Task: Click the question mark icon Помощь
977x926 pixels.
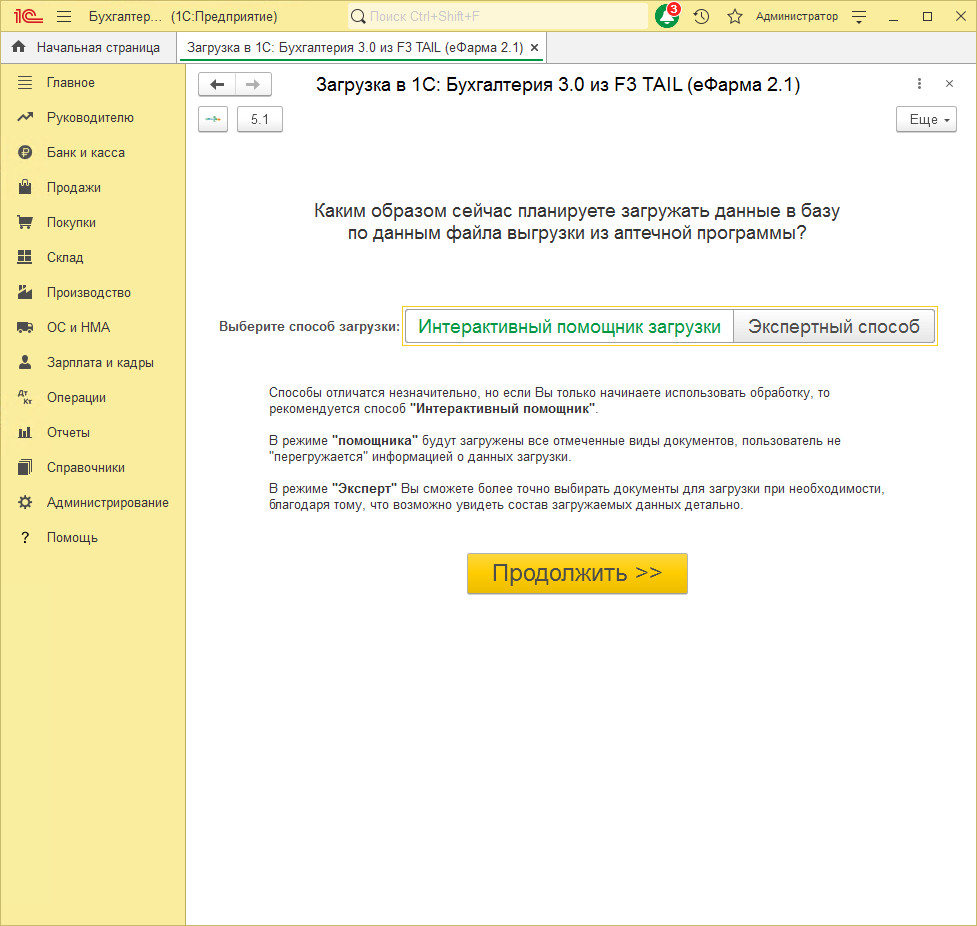Action: pos(25,537)
